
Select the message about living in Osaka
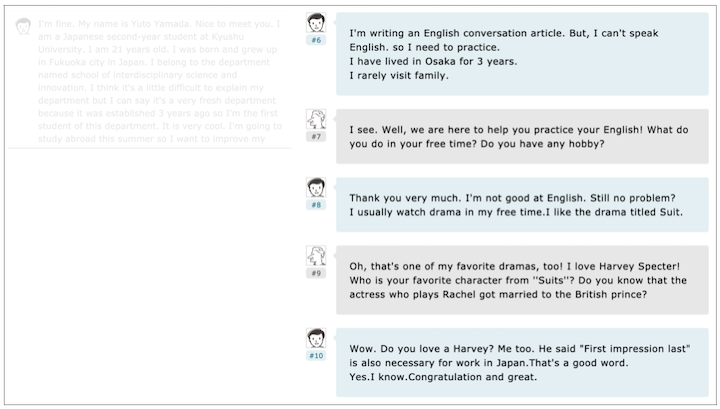coord(522,54)
